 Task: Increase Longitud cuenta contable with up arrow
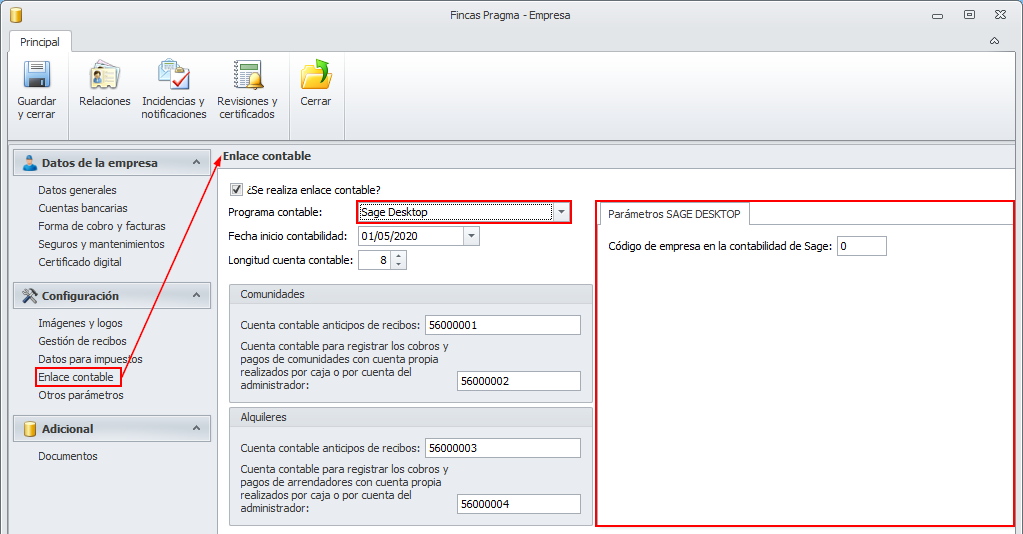(398, 255)
